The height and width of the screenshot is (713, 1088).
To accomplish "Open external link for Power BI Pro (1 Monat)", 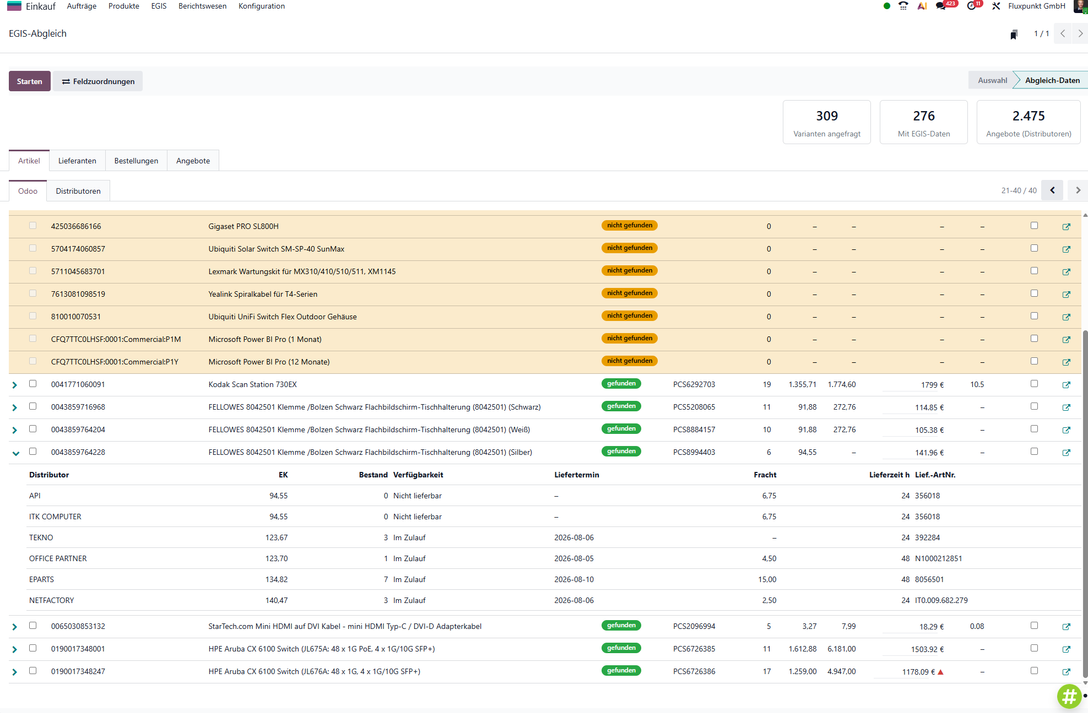I will click(1066, 339).
